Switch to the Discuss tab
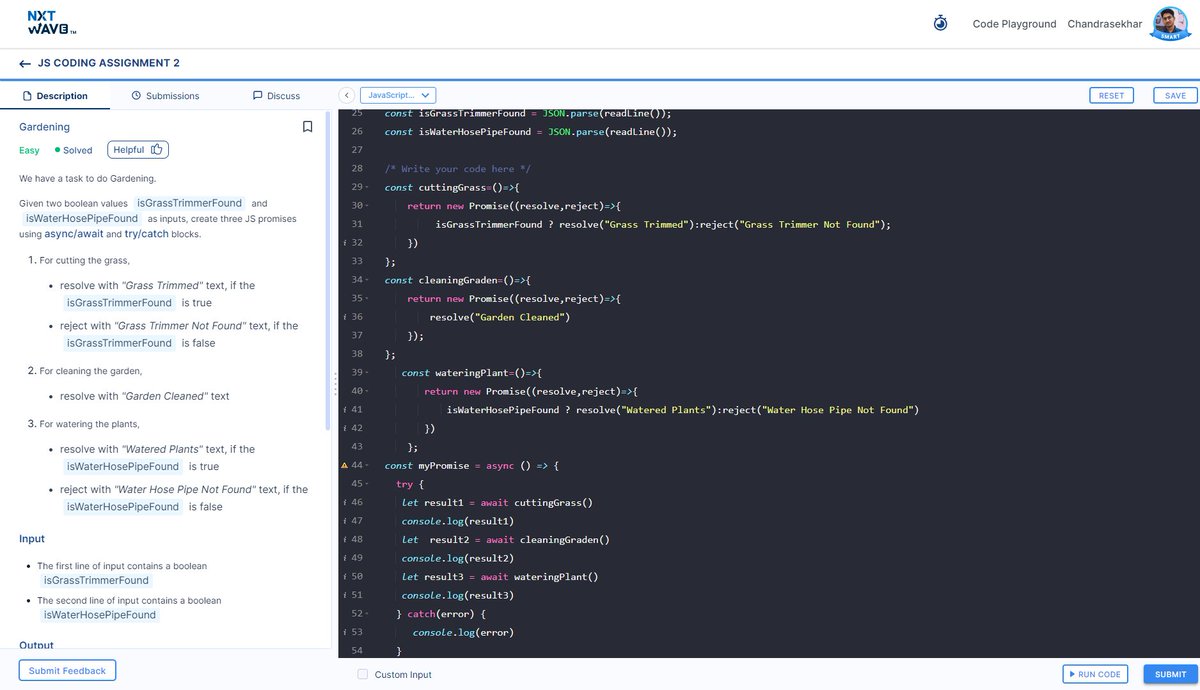Screen dimensions: 1200x690 tap(276, 96)
